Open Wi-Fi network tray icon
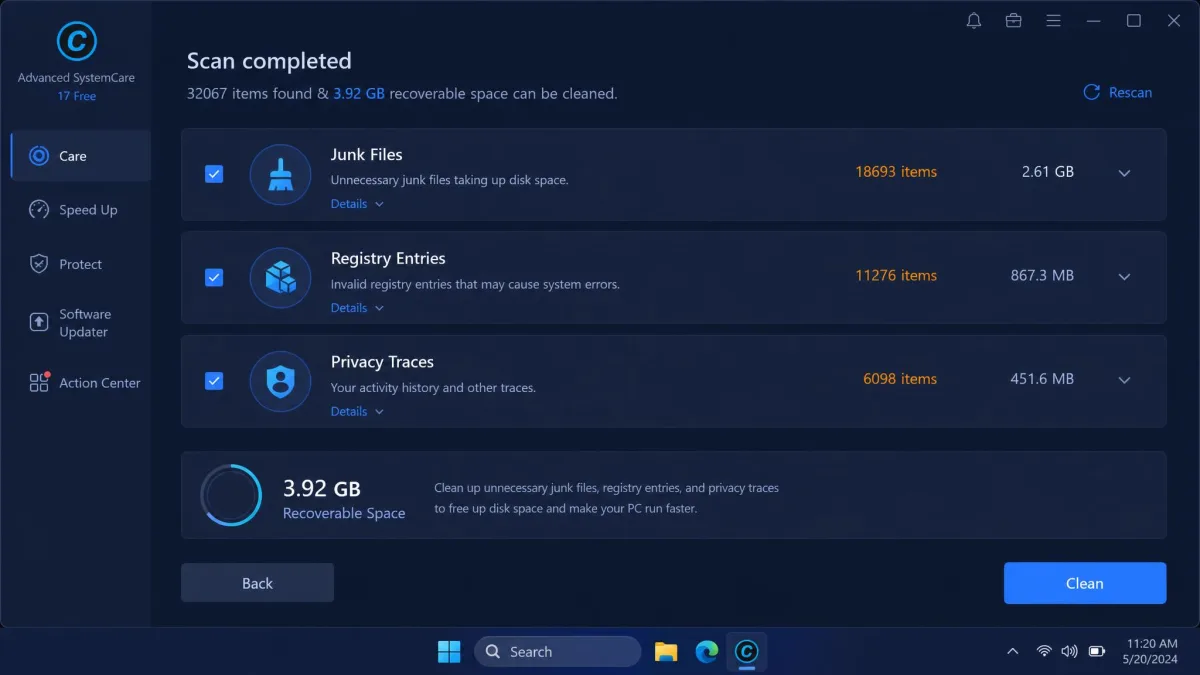1200x675 pixels. [1044, 651]
